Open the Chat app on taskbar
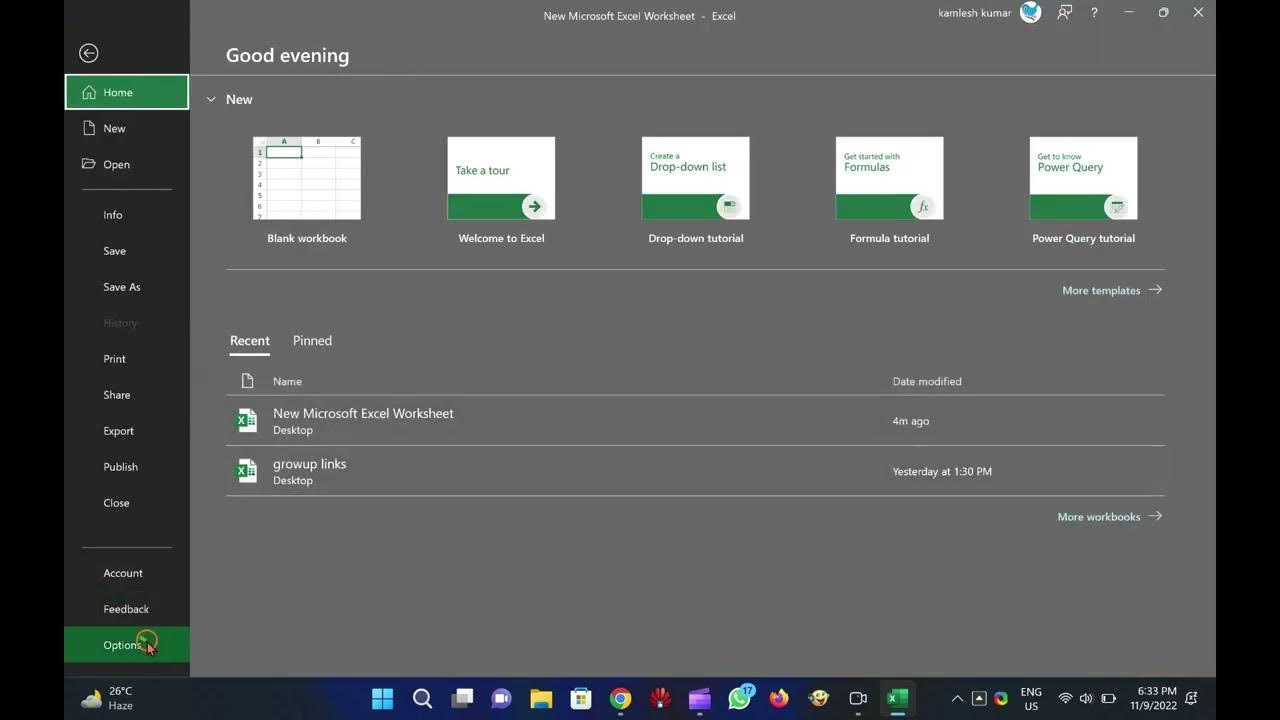1280x720 pixels. (501, 698)
